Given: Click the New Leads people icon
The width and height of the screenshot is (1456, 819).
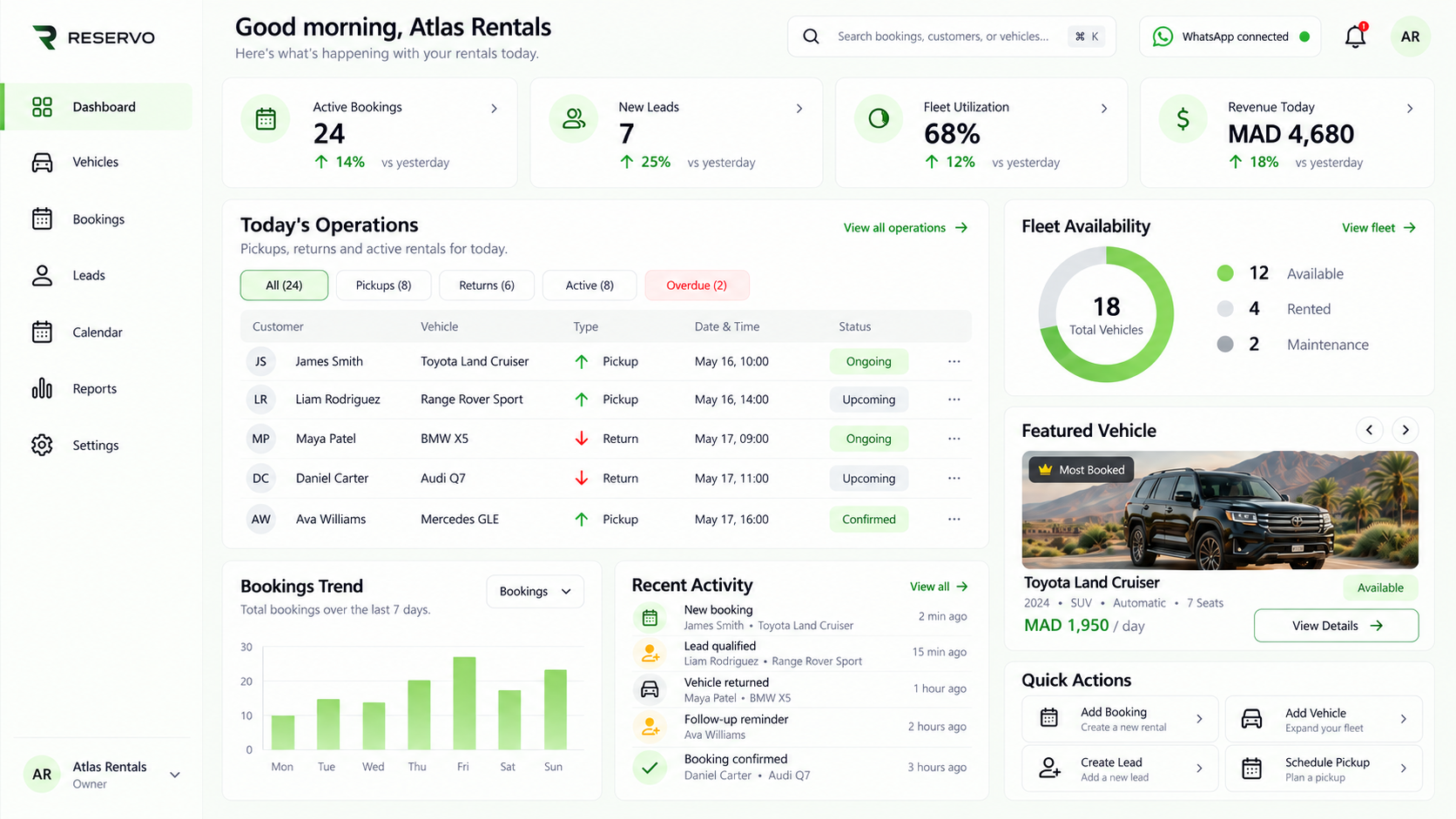Looking at the screenshot, I should 573,119.
